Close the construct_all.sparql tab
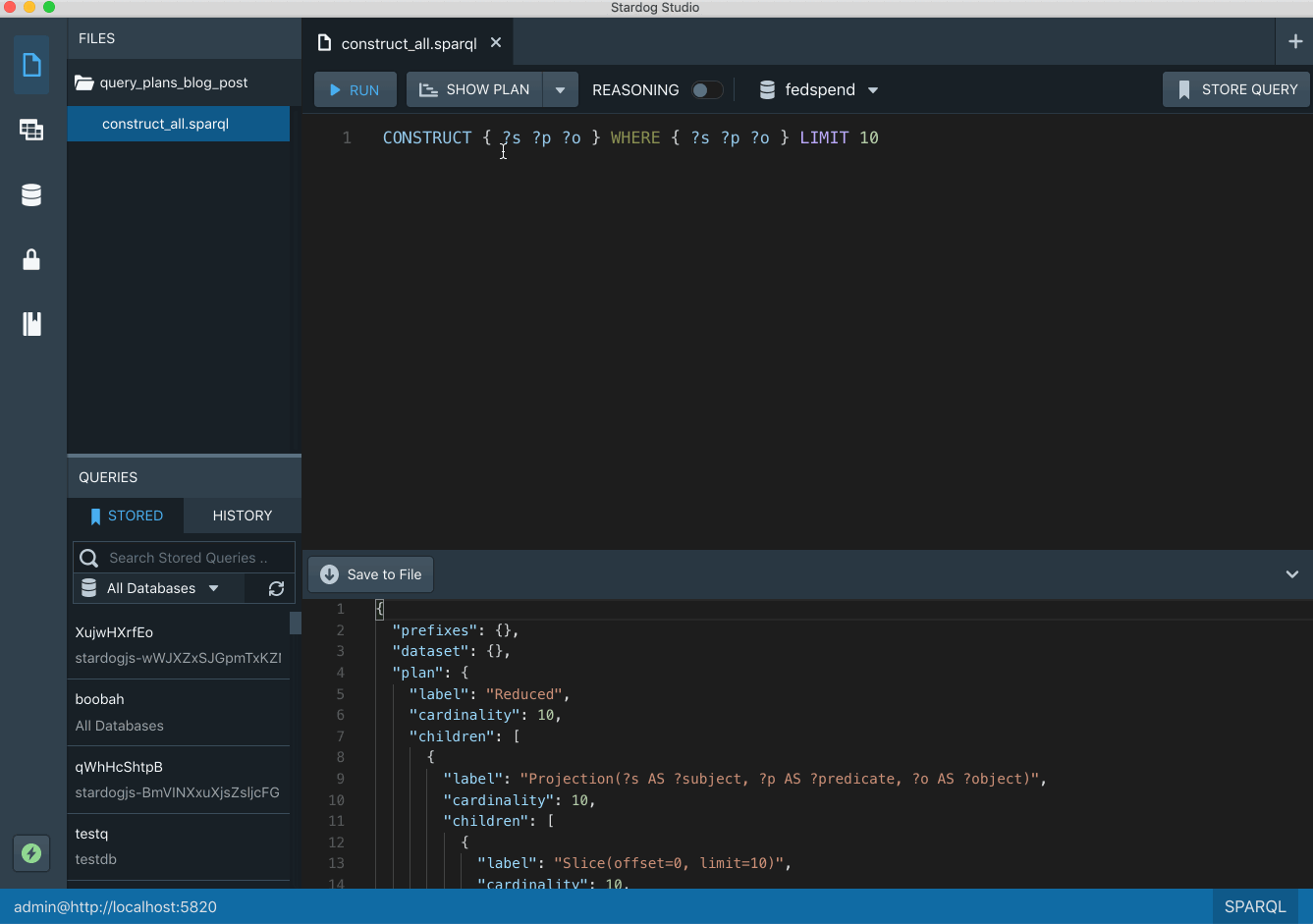 (x=496, y=42)
